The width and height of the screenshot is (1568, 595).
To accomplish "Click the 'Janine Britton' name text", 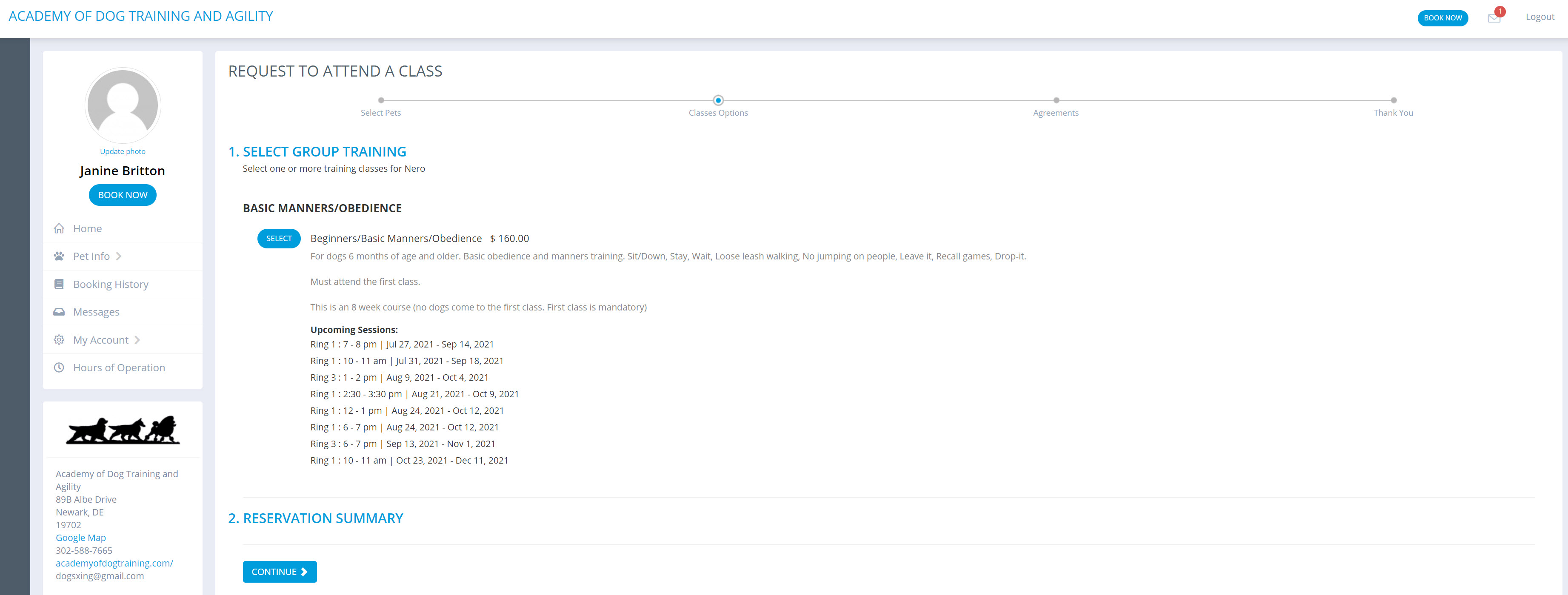I will (123, 171).
